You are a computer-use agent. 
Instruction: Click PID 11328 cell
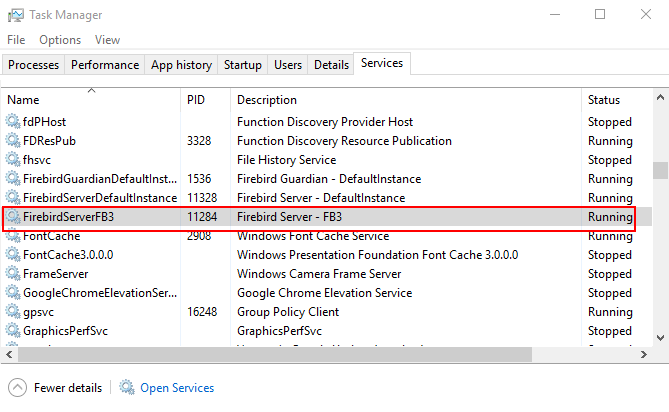coord(202,198)
